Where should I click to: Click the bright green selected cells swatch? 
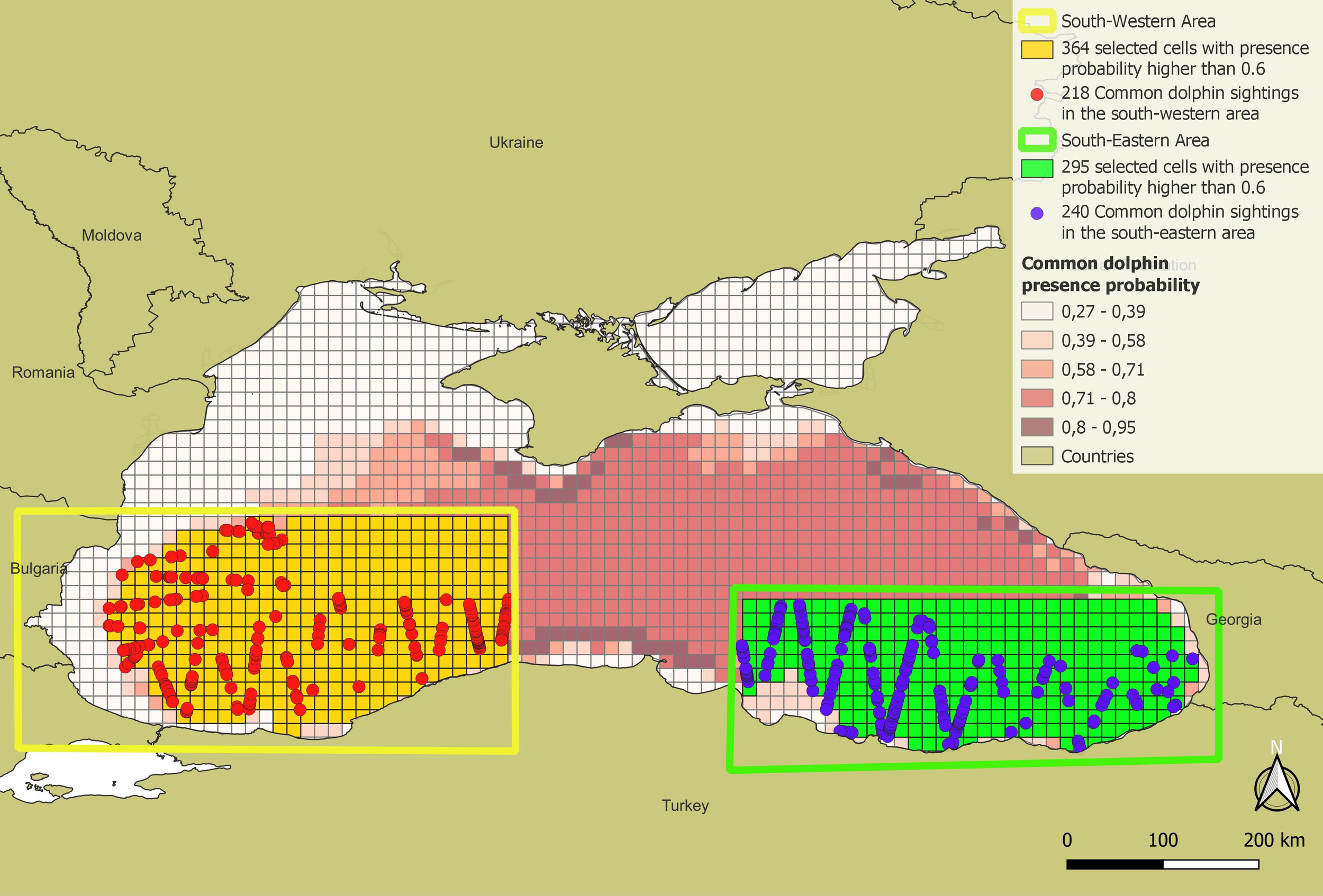click(1036, 168)
